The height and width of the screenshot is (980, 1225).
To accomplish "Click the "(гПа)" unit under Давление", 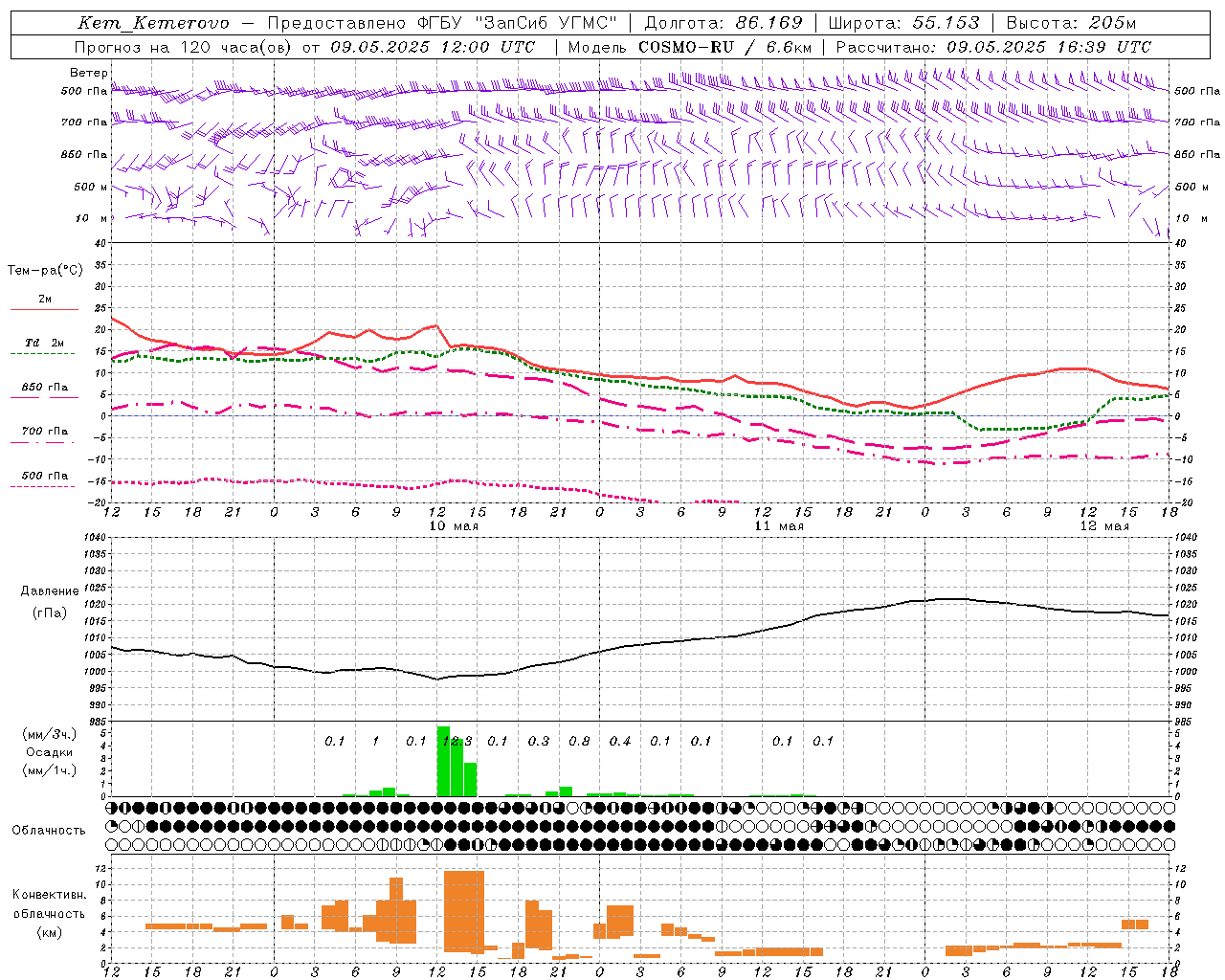I will (48, 613).
